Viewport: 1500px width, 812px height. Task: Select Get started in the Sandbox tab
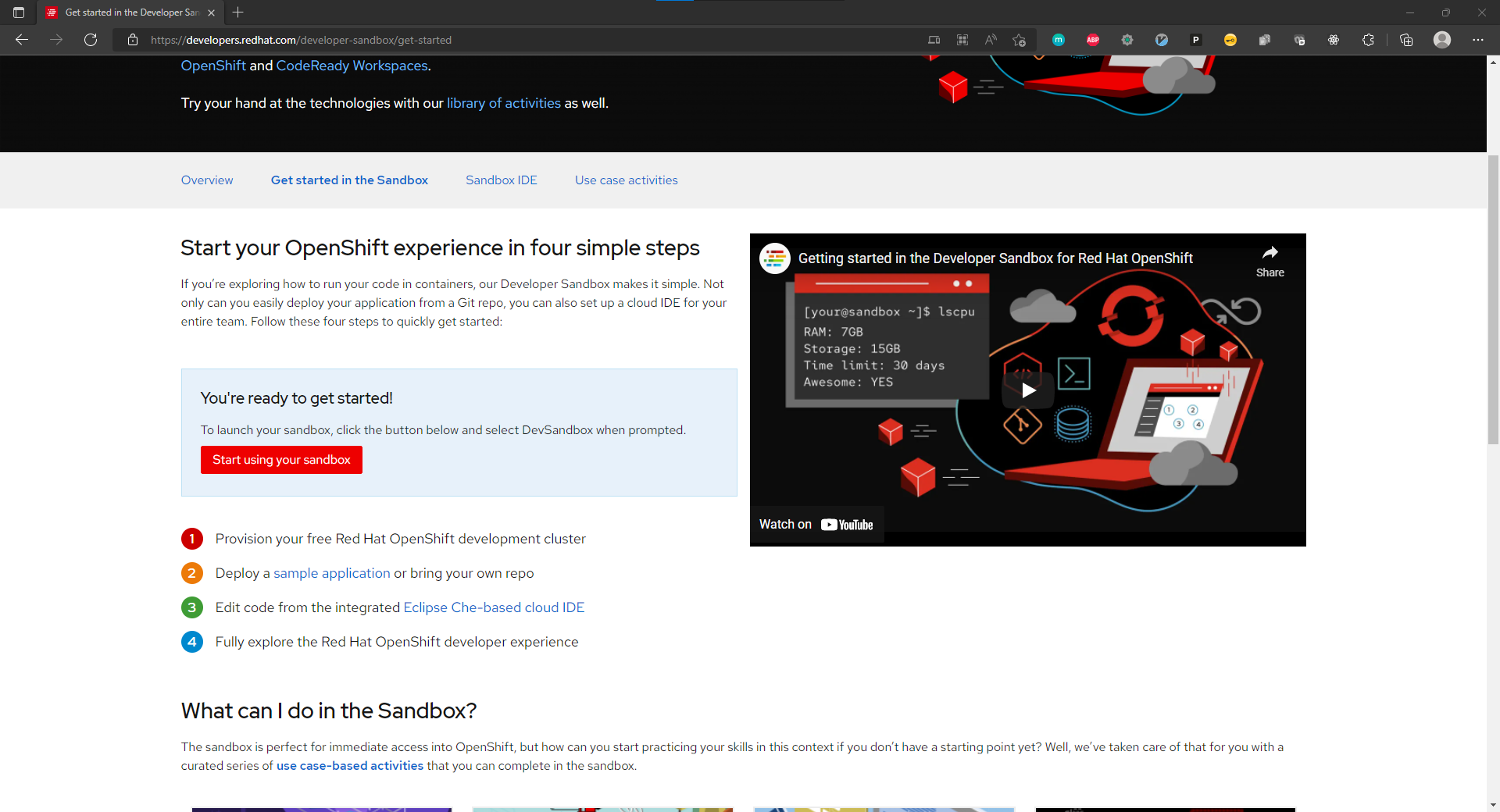point(349,180)
